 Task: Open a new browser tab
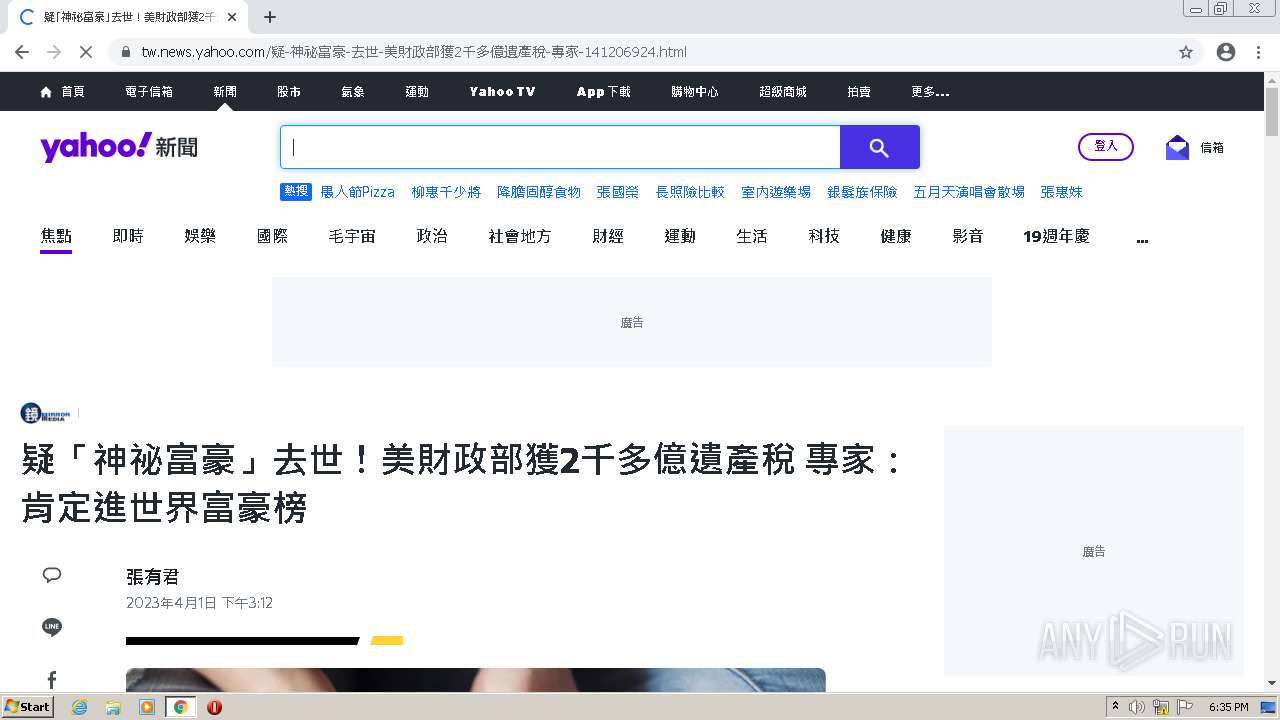click(270, 17)
